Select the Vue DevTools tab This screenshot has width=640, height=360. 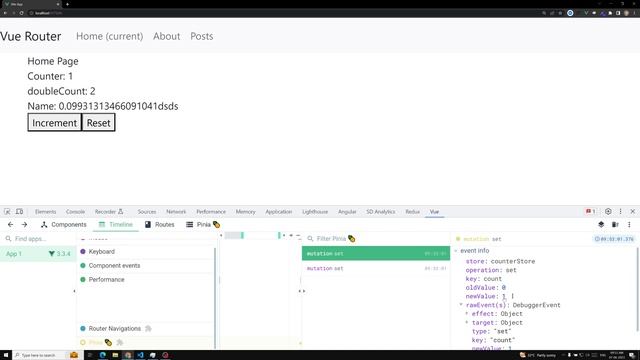coord(434,211)
